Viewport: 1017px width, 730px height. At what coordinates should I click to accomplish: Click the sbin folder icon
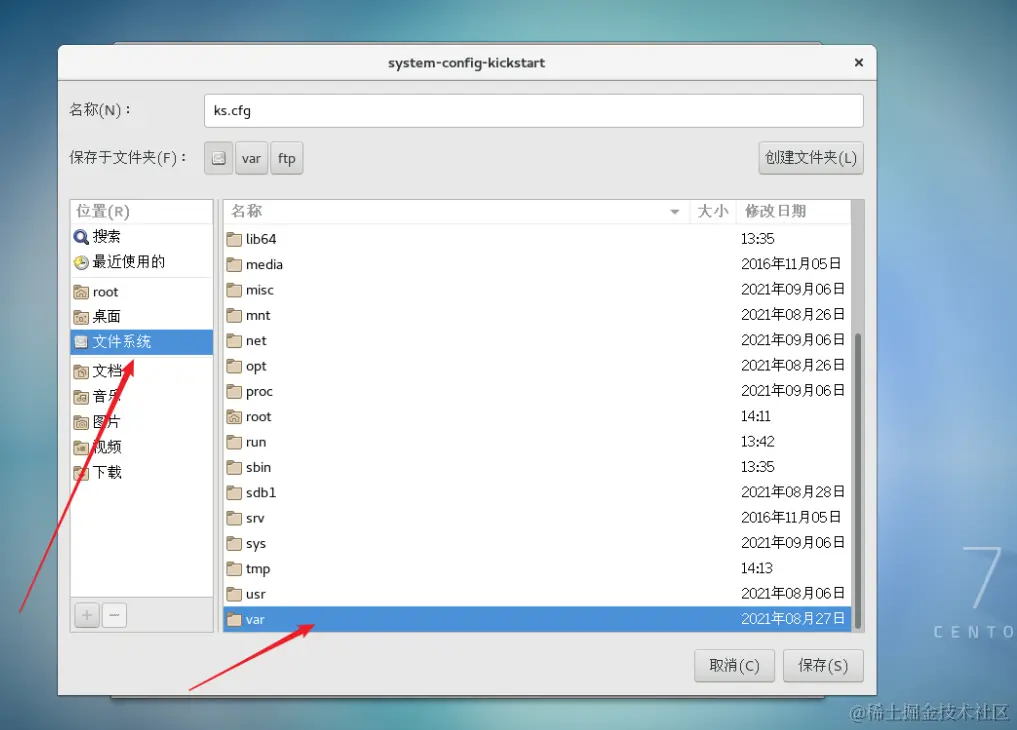tap(234, 467)
